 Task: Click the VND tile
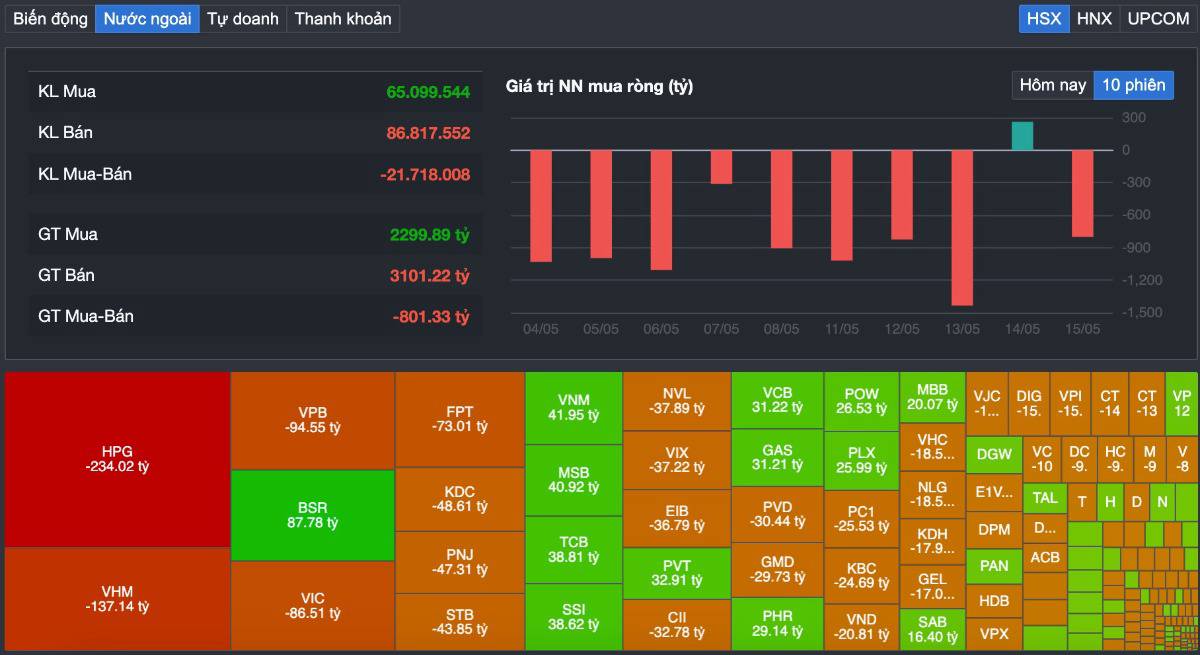coord(861,627)
